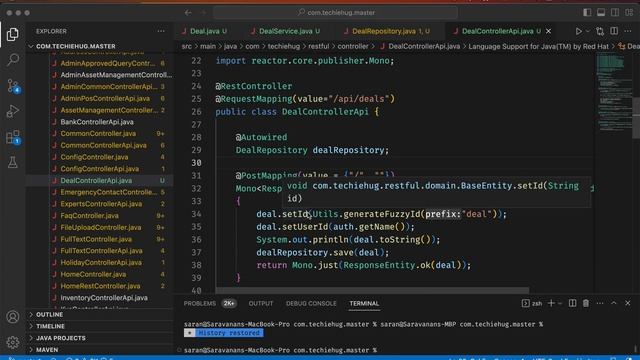The height and width of the screenshot is (360, 640).
Task: Click 'Language Support for Java(TM)' breadcrumb
Action: click(x=538, y=47)
